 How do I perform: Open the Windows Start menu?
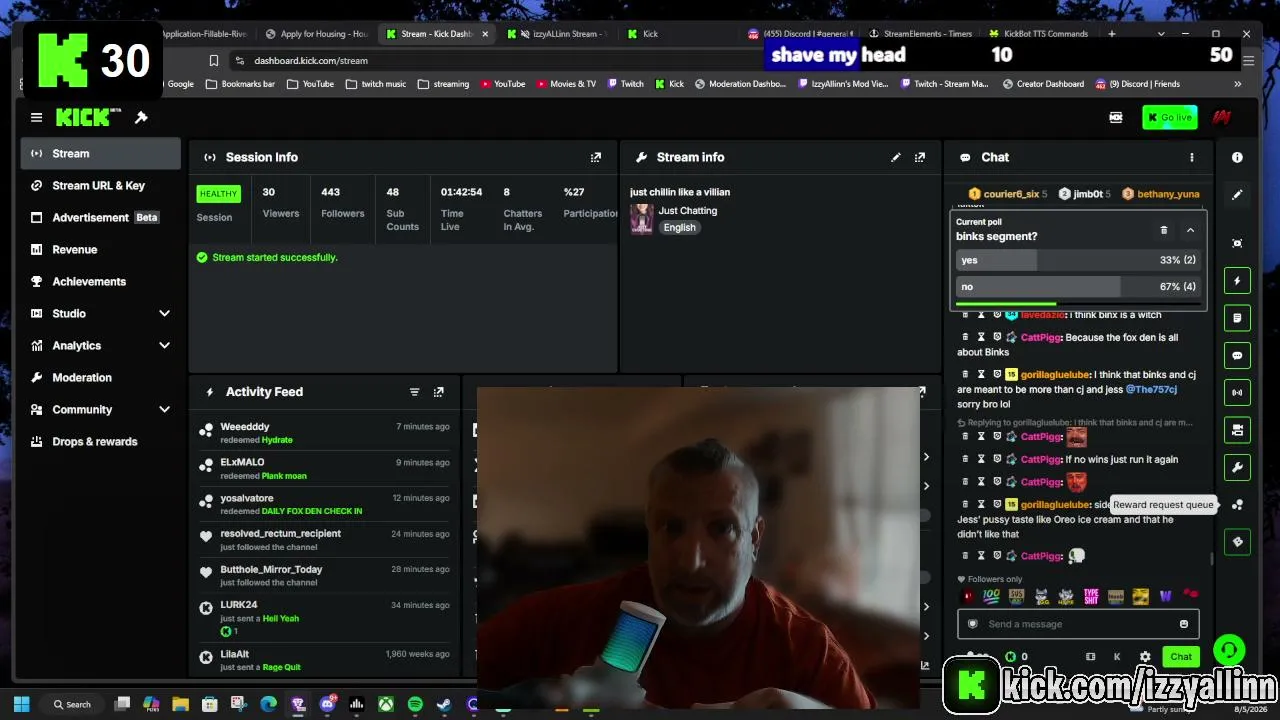click(21, 704)
